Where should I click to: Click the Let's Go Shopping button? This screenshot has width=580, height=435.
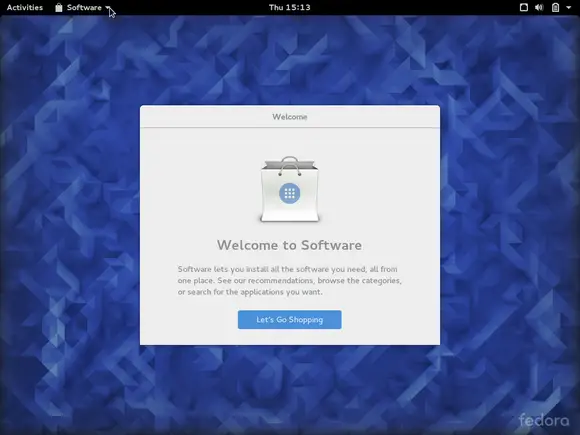click(x=290, y=320)
